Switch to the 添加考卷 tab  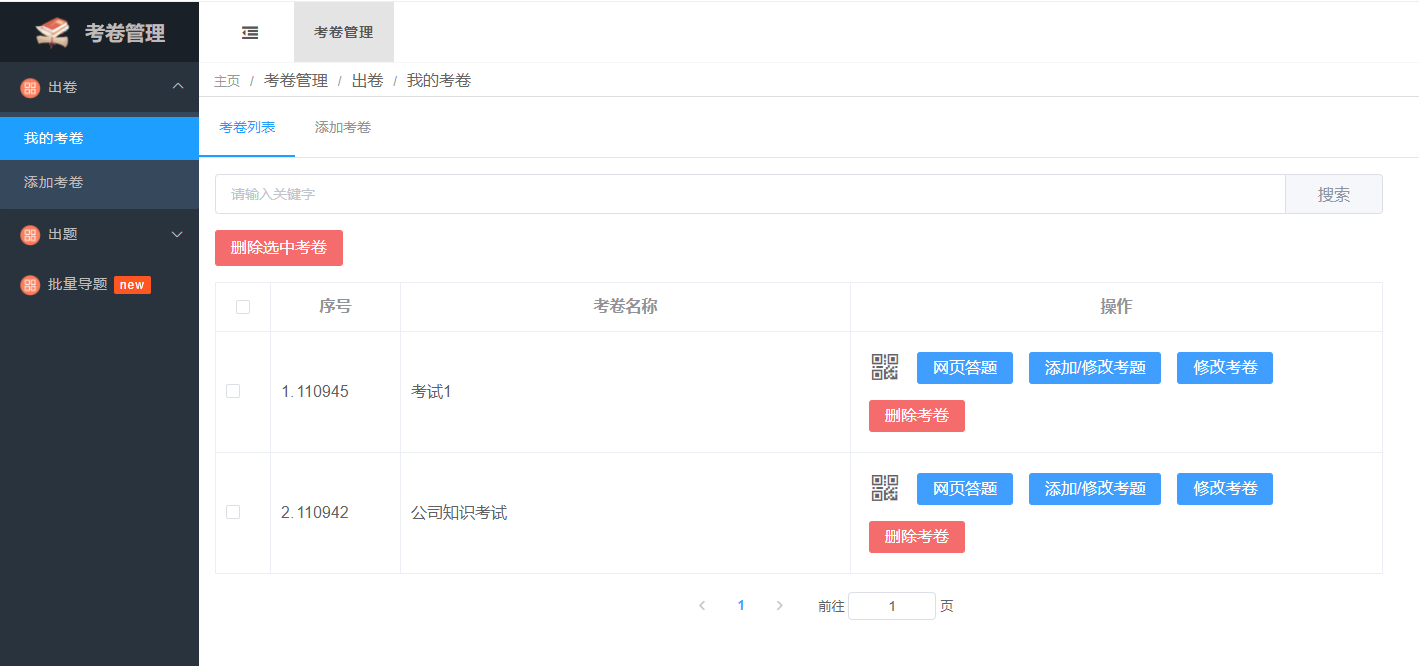[x=343, y=128]
